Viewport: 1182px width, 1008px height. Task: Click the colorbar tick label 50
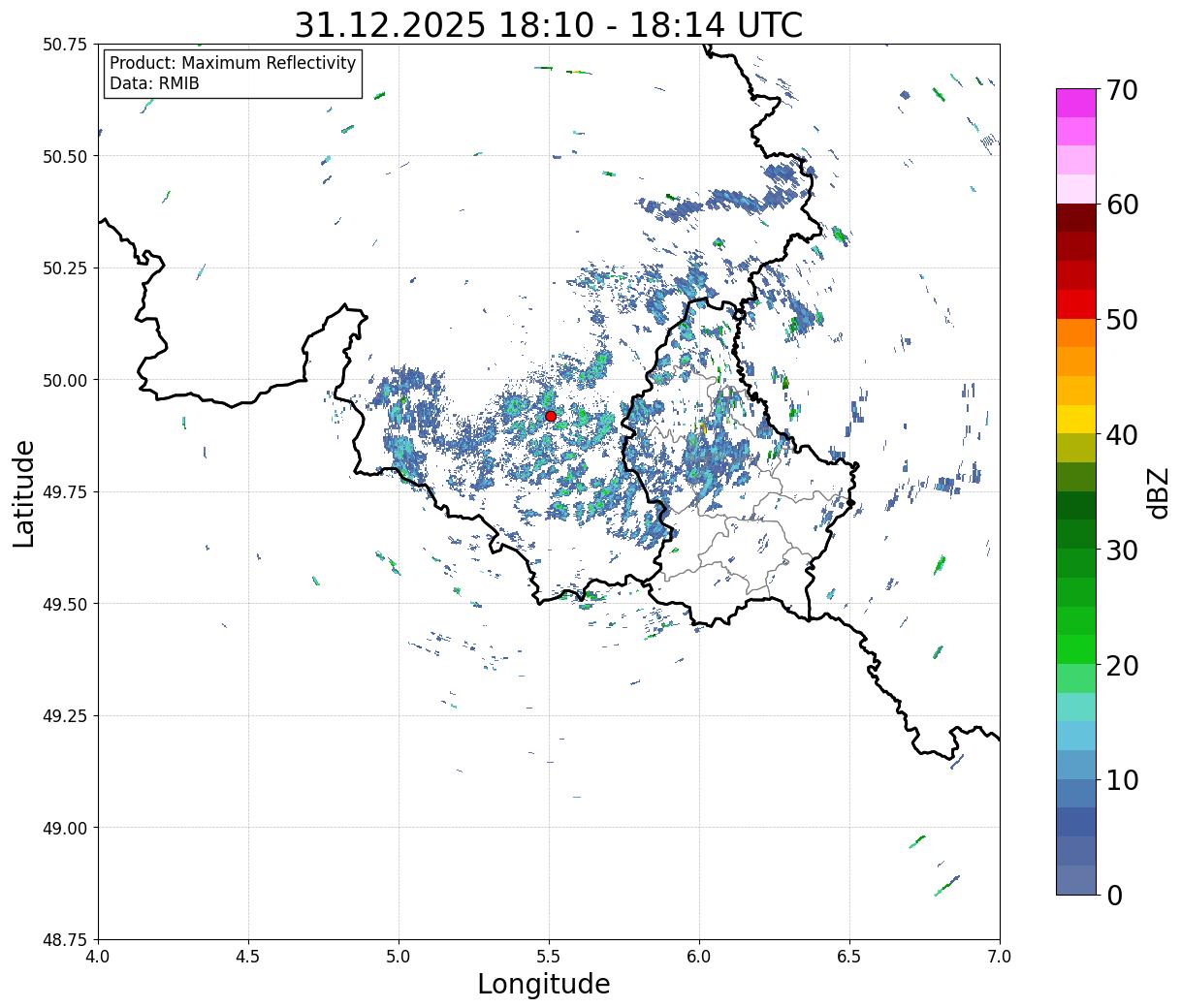1121,320
